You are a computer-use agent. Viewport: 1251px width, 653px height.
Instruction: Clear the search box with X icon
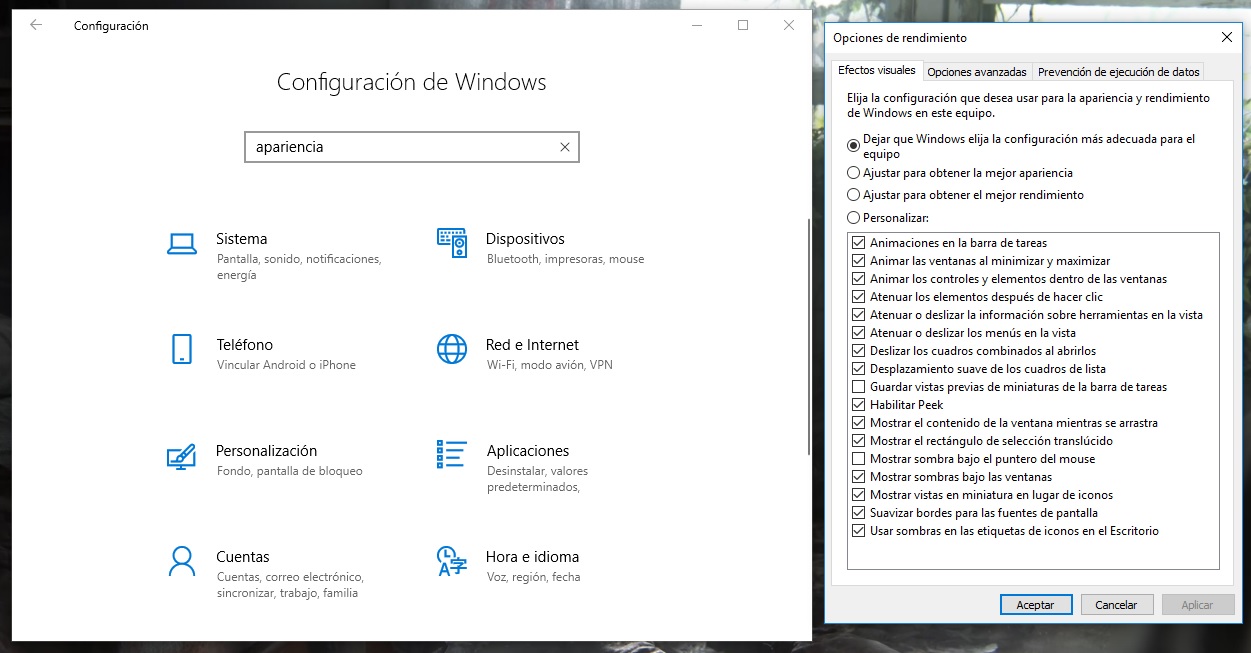(x=565, y=147)
